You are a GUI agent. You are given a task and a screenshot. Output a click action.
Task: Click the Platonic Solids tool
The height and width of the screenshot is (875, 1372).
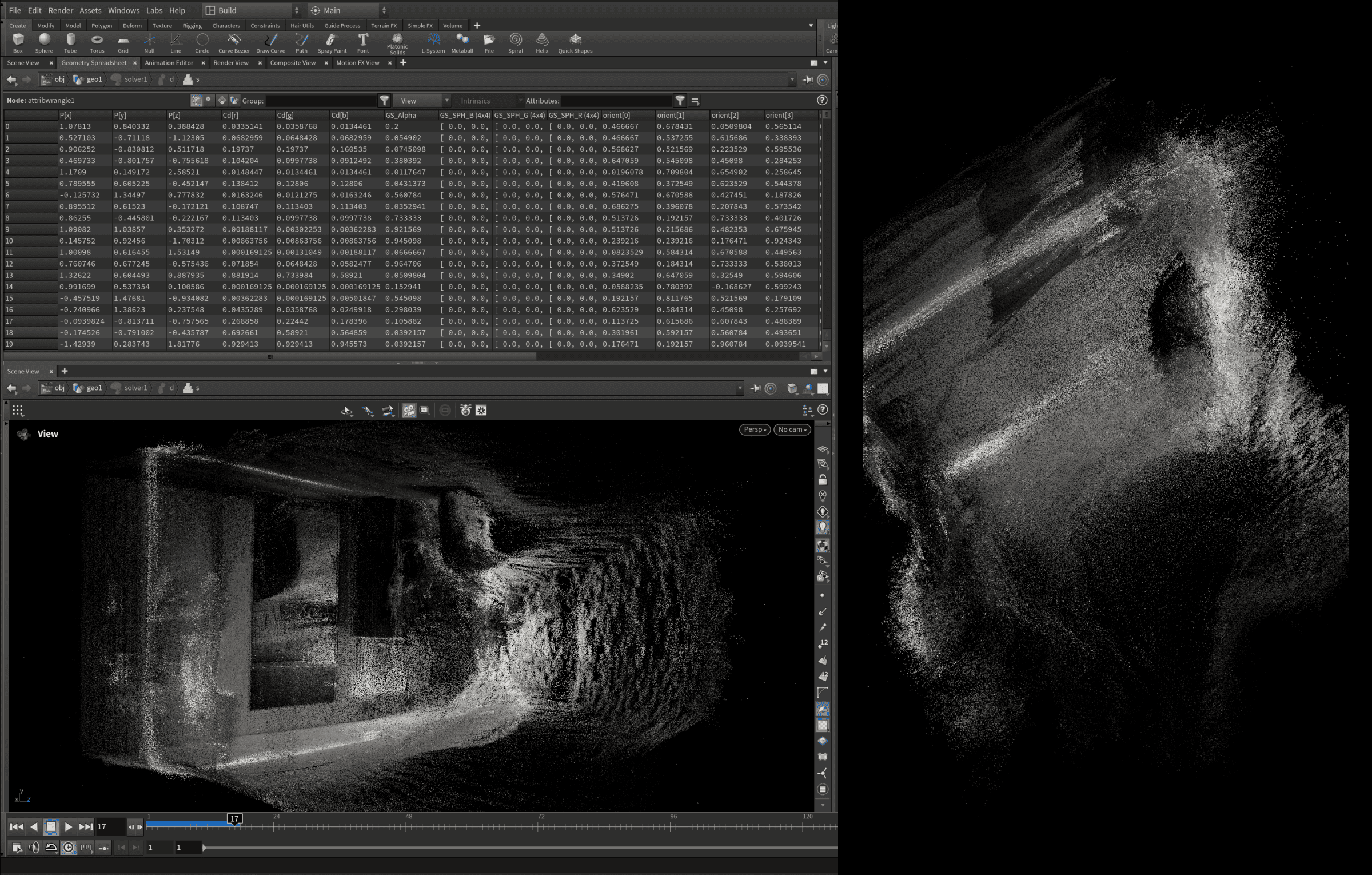[397, 42]
